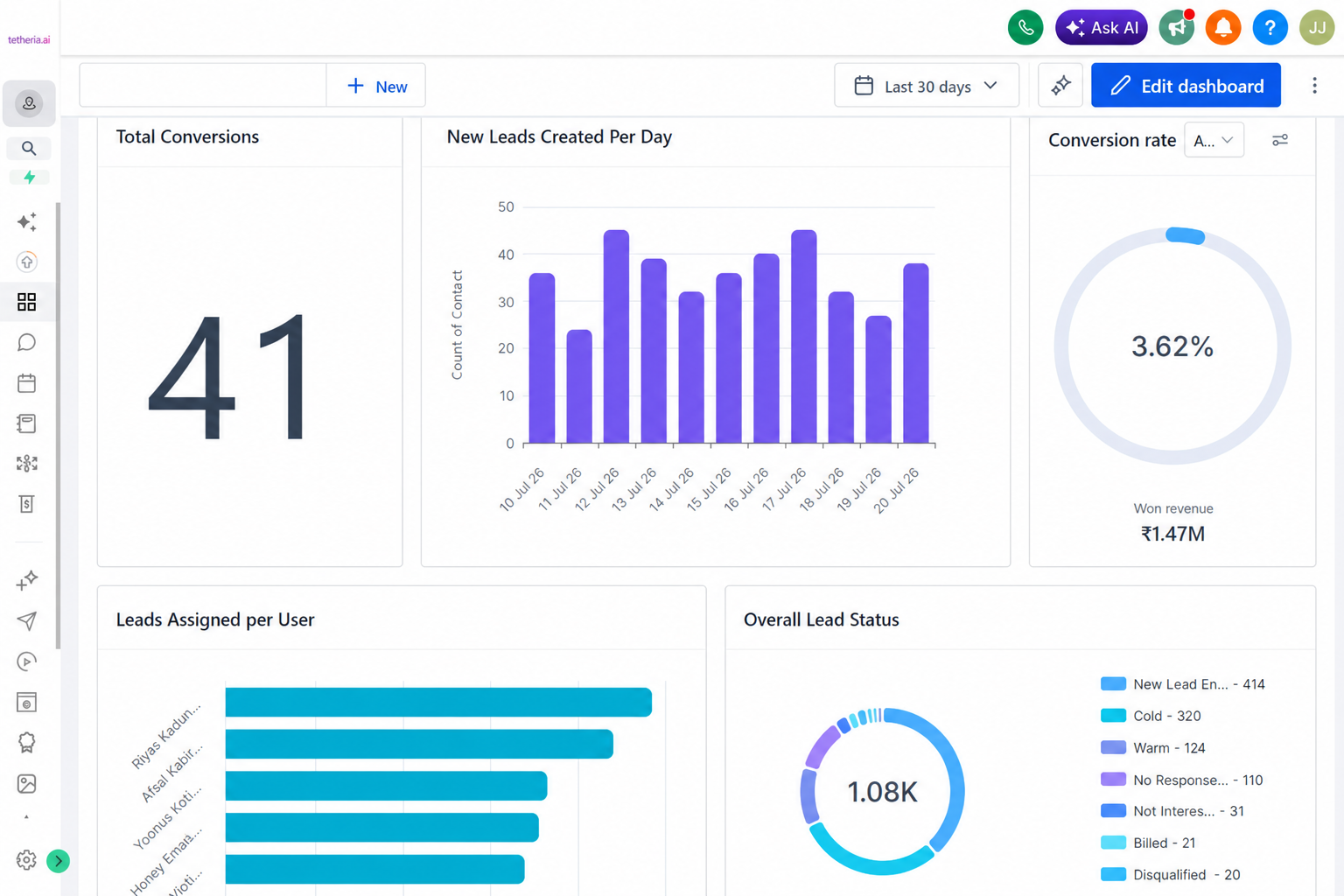Open the Conversations chat bubble icon

coord(27,342)
